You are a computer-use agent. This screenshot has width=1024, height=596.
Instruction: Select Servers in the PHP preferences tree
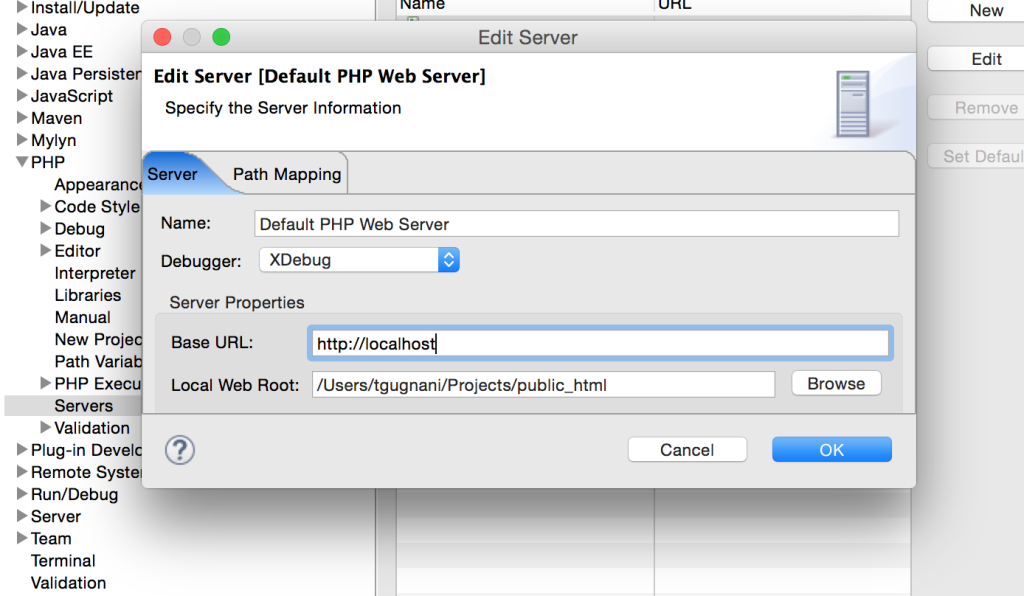tap(84, 406)
